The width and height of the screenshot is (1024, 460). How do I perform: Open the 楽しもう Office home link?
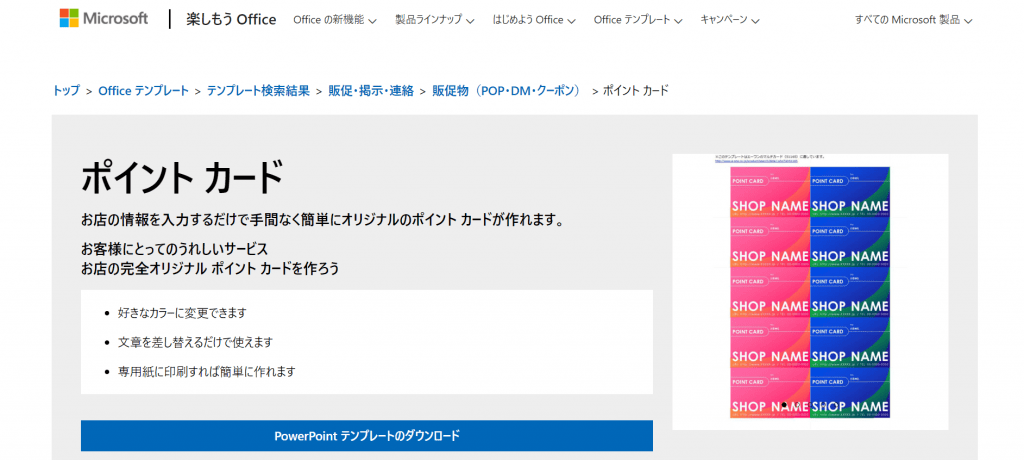231,19
